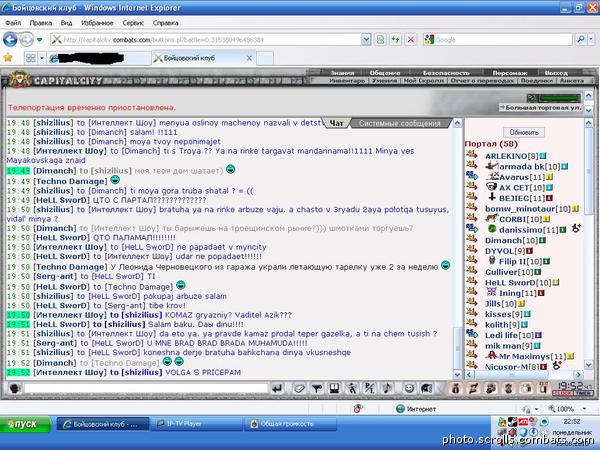Open the Файл menu
The height and width of the screenshot is (450, 600).
point(13,23)
